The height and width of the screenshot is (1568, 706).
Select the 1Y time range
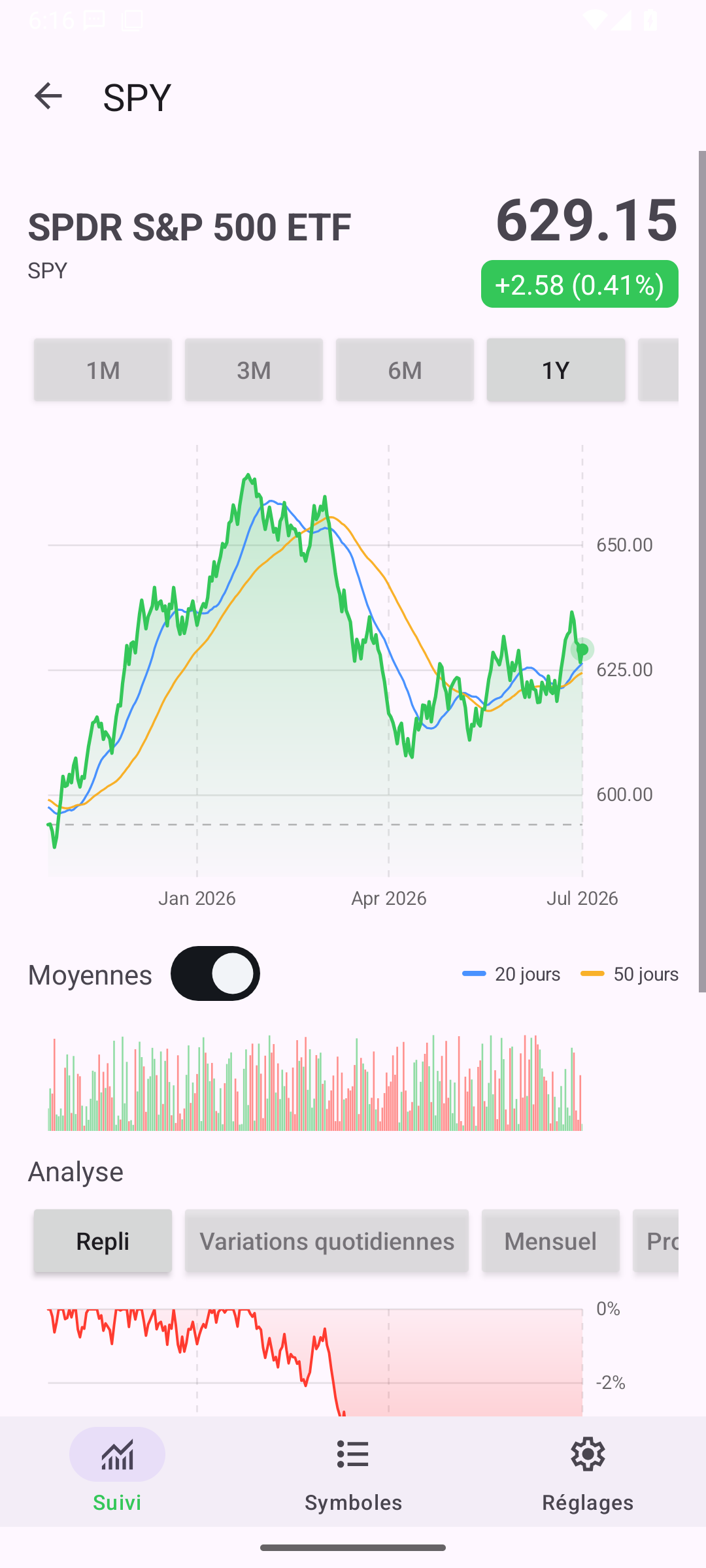coord(556,370)
